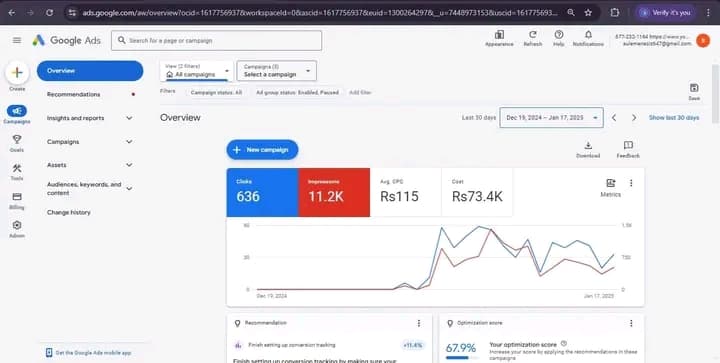Click the +11.4% recommendation badge
This screenshot has width=720, height=363.
pyautogui.click(x=413, y=345)
